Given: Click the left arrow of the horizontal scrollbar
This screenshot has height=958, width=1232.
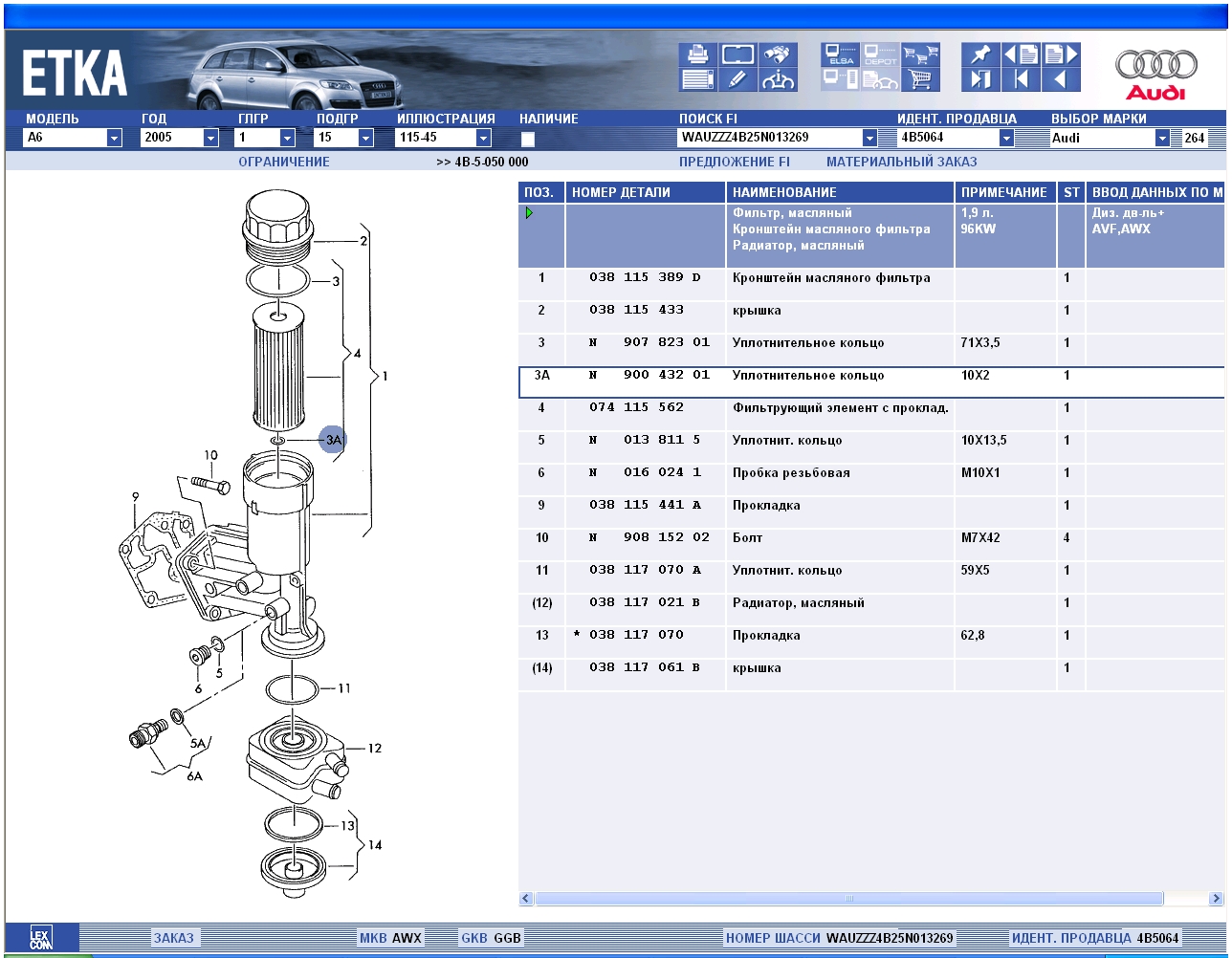Looking at the screenshot, I should point(526,899).
